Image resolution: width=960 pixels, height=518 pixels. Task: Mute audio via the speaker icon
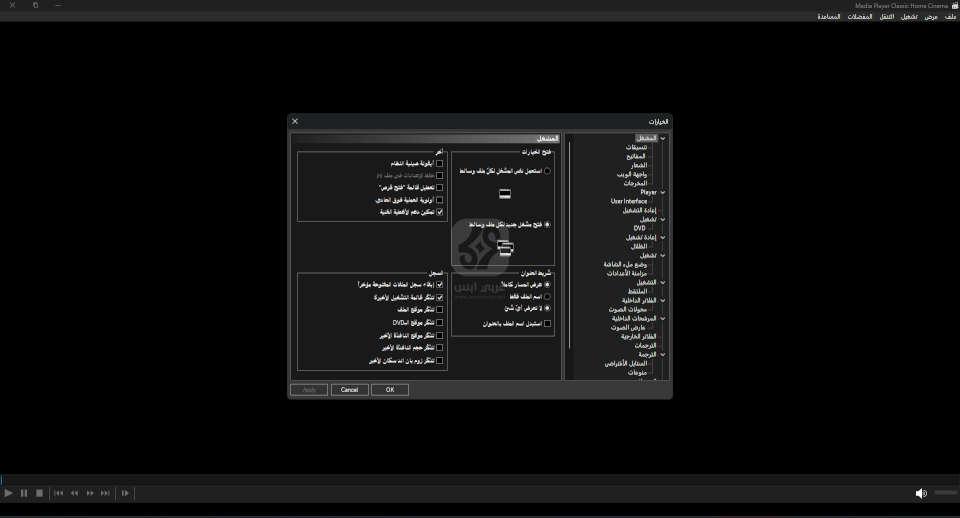coord(921,493)
